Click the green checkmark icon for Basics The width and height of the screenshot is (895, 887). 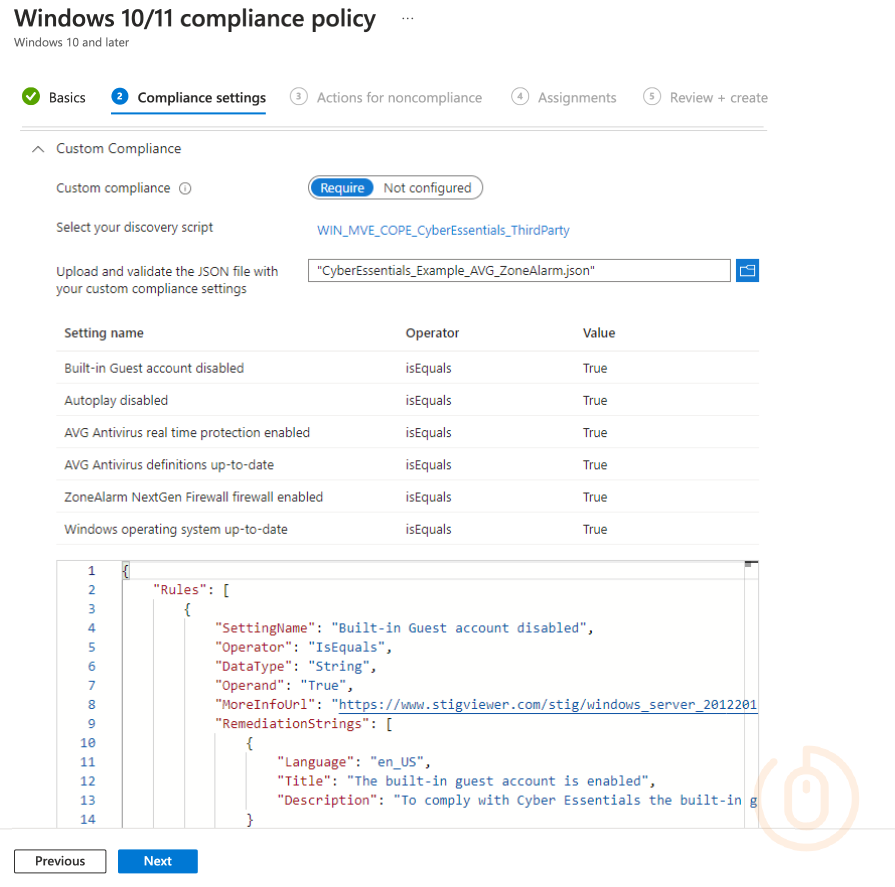(x=31, y=97)
